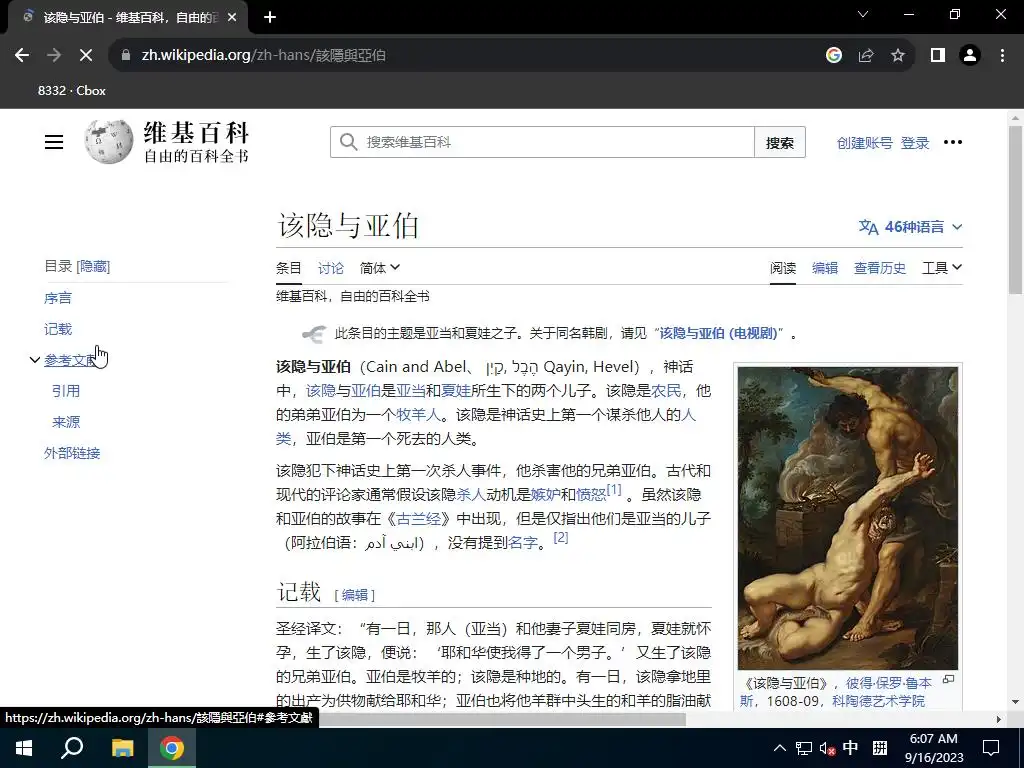Open the Windows Start menu
This screenshot has height=768, width=1024.
[24, 748]
